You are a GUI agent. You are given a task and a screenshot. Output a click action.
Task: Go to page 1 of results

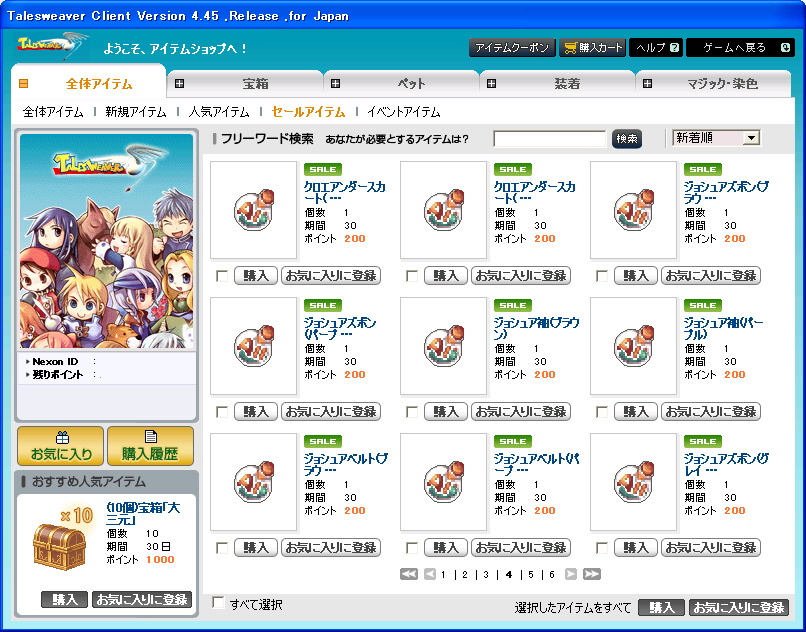(443, 574)
